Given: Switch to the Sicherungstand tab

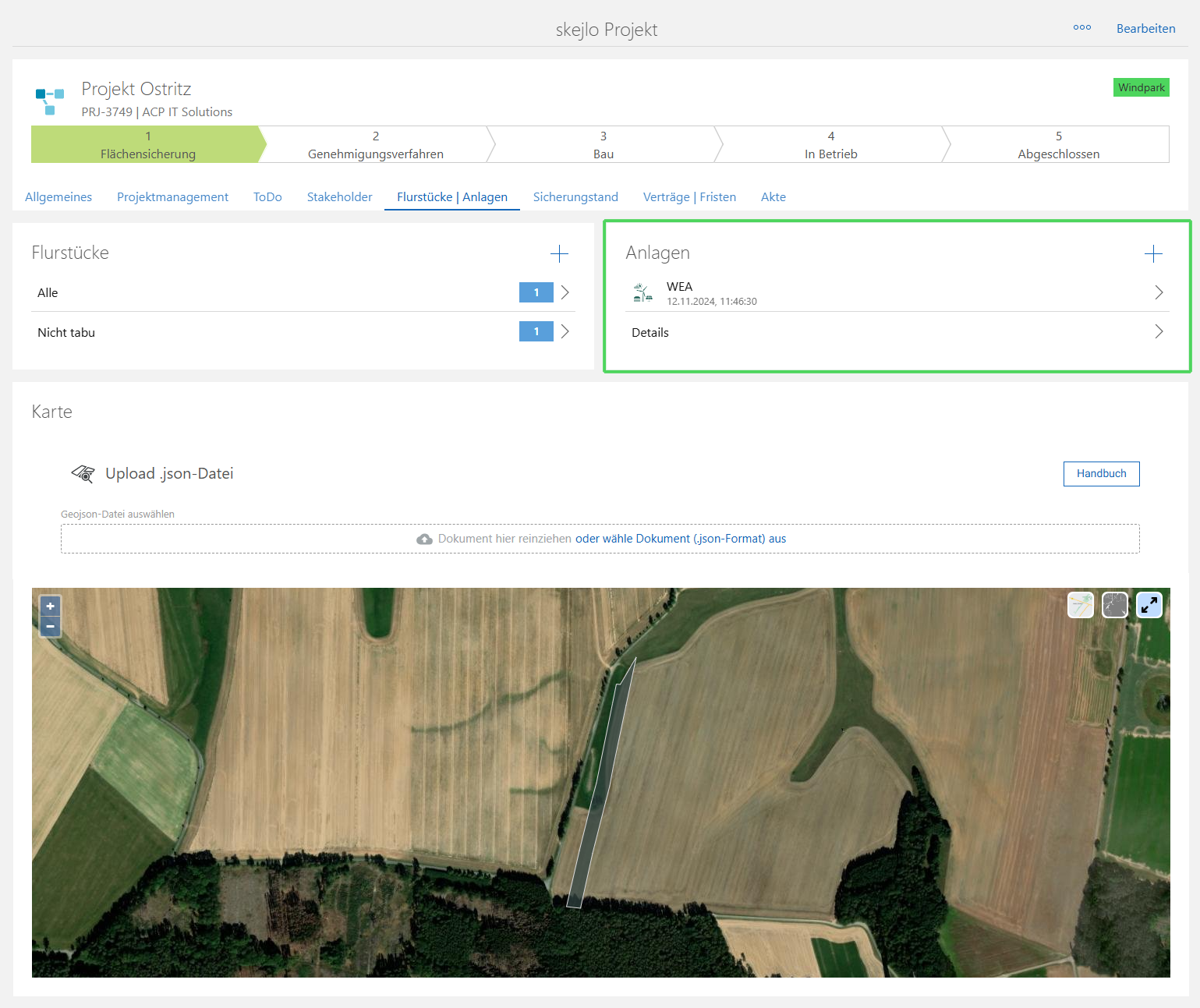Looking at the screenshot, I should (x=575, y=197).
